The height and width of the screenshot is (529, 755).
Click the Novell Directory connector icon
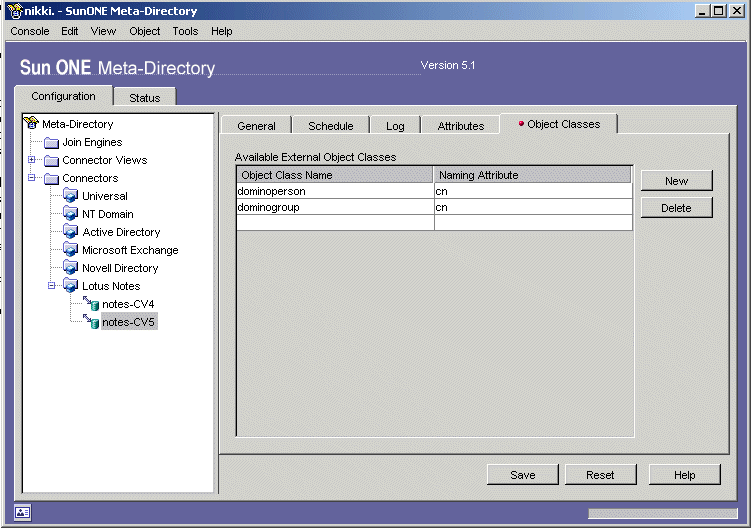[71, 268]
